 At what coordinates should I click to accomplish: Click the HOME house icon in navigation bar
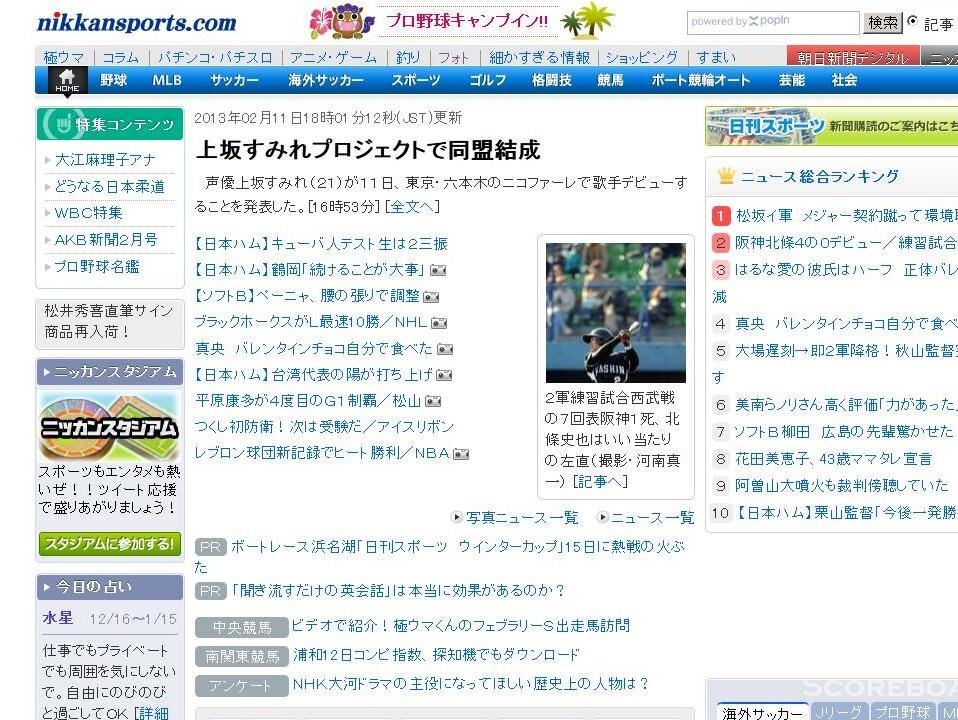pos(67,80)
